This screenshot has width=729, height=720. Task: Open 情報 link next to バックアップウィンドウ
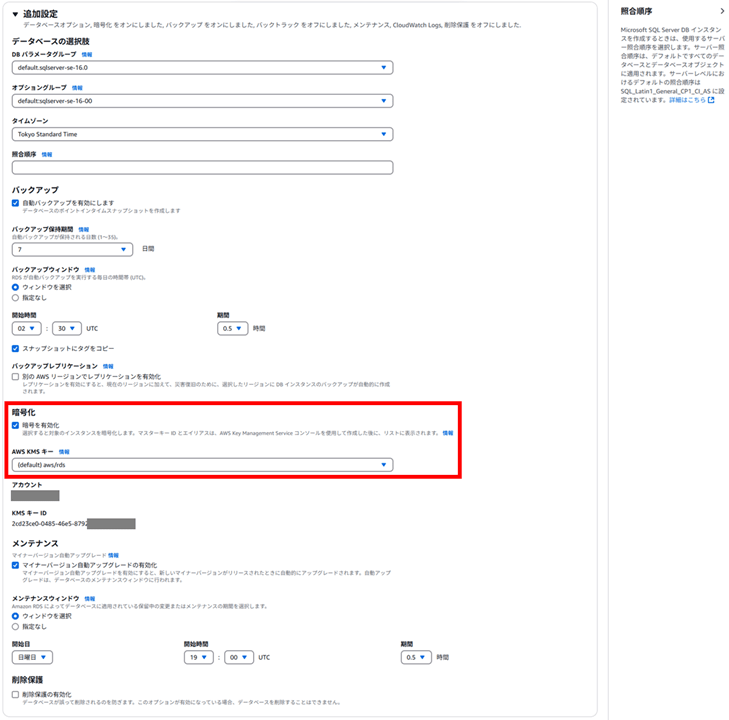coord(90,270)
